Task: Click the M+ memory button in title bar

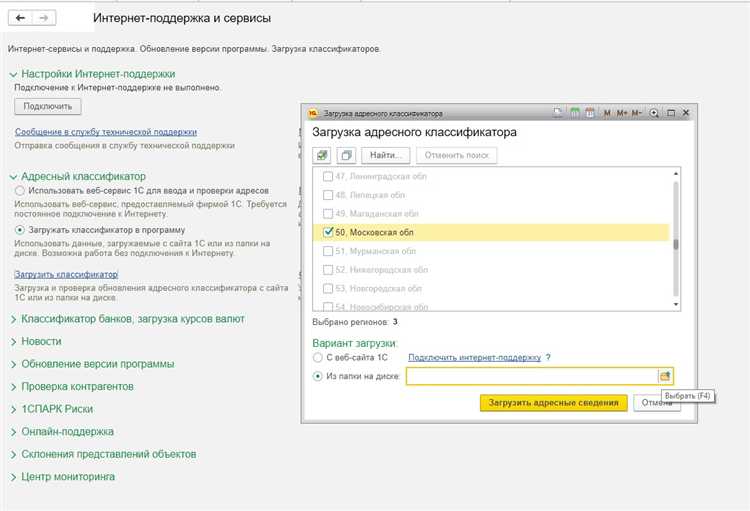Action: click(x=622, y=113)
